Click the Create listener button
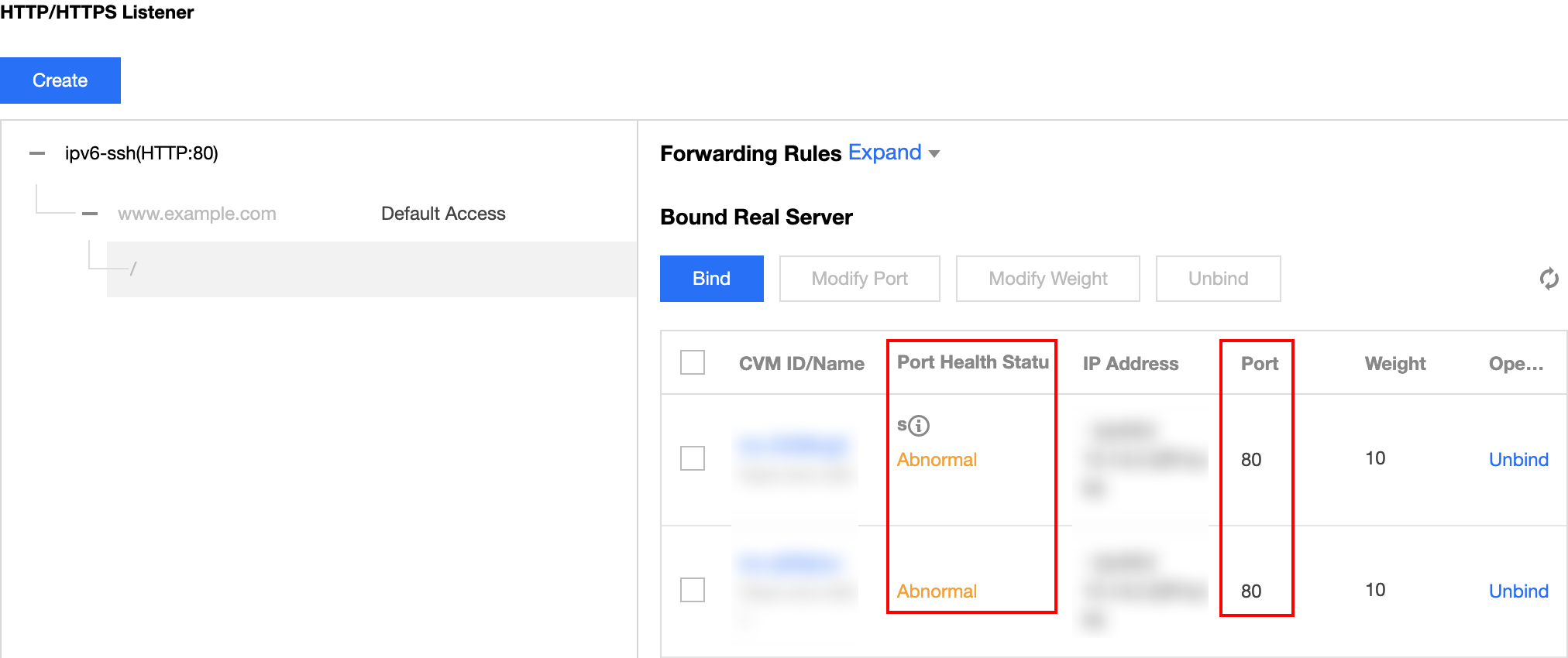The image size is (1568, 658). pyautogui.click(x=60, y=81)
